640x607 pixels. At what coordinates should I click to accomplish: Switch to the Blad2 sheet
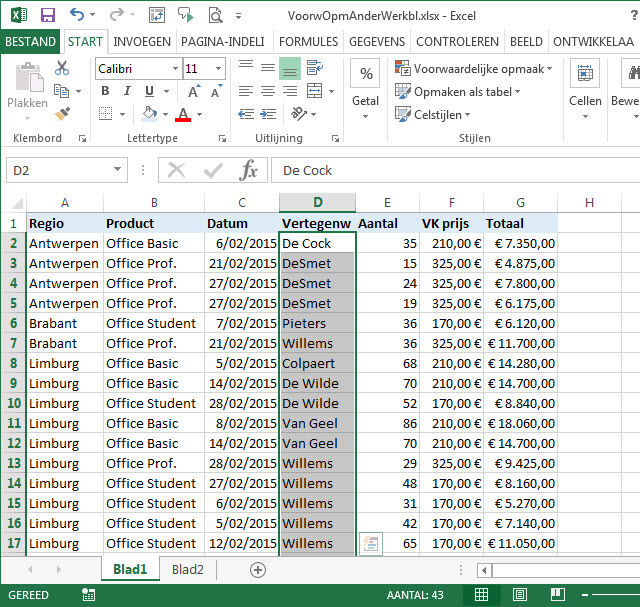tap(187, 569)
